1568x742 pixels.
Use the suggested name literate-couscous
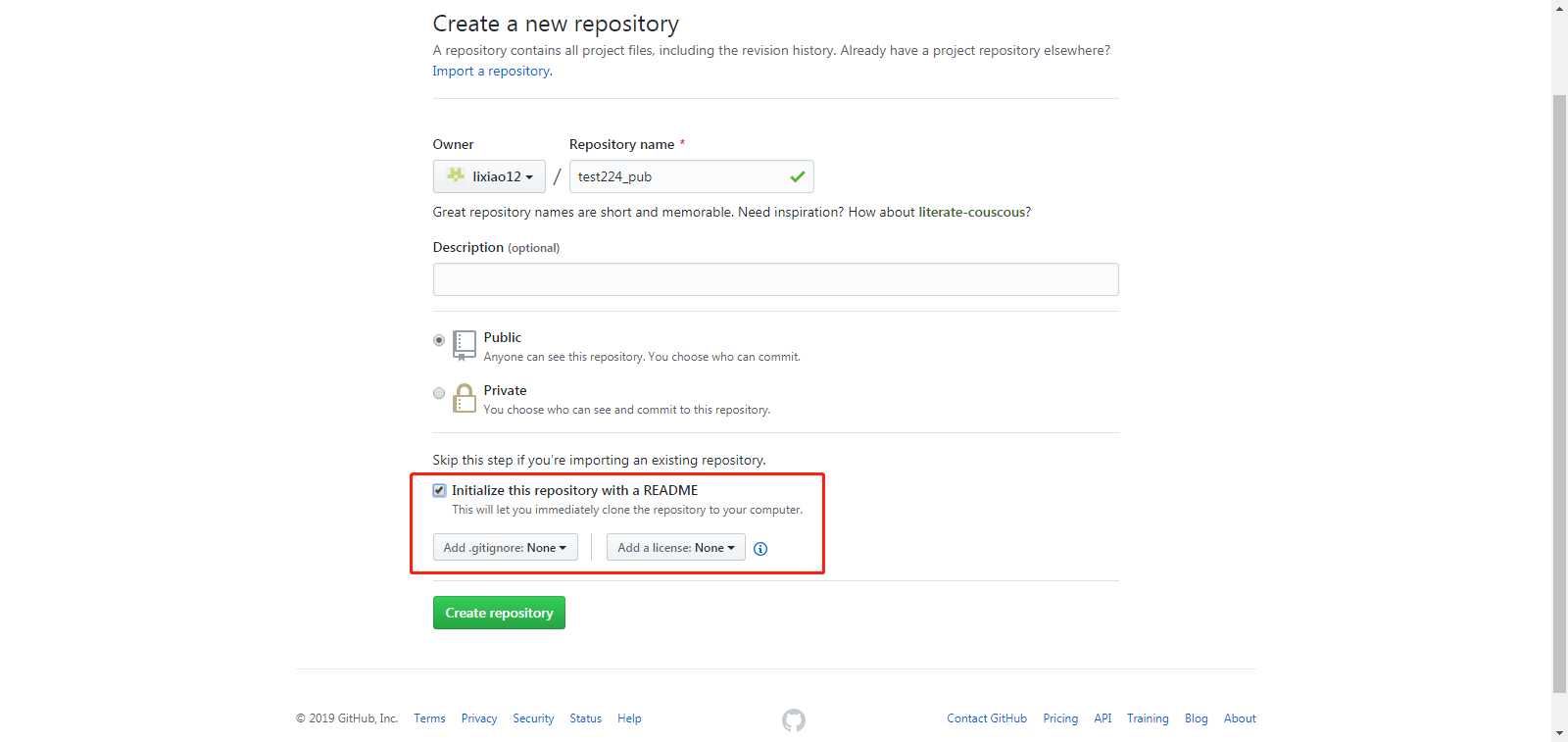point(971,212)
